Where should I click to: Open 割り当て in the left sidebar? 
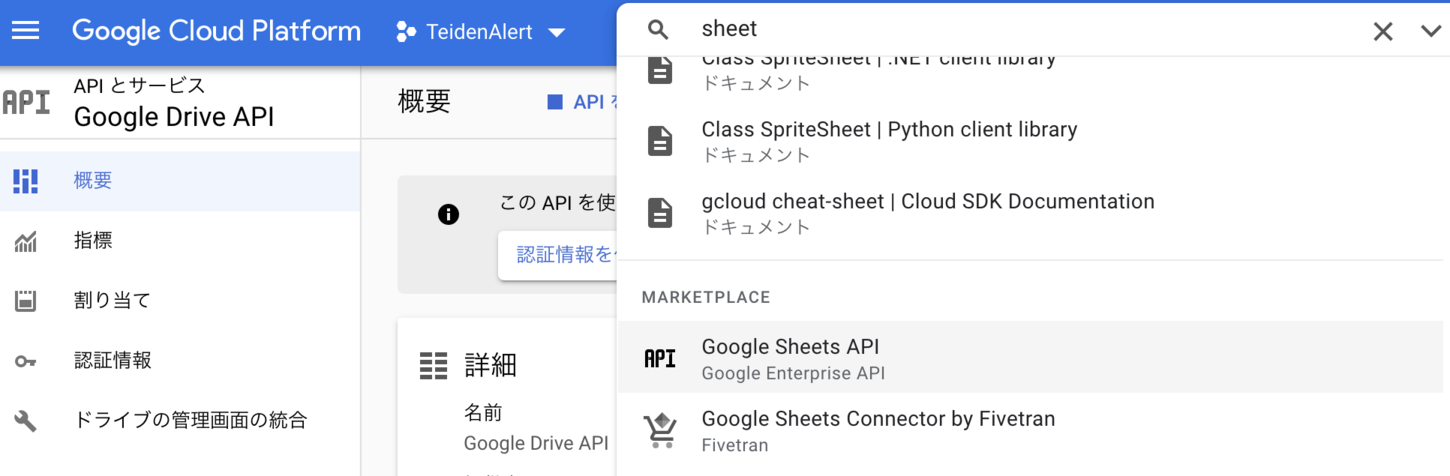pyautogui.click(x=180, y=301)
